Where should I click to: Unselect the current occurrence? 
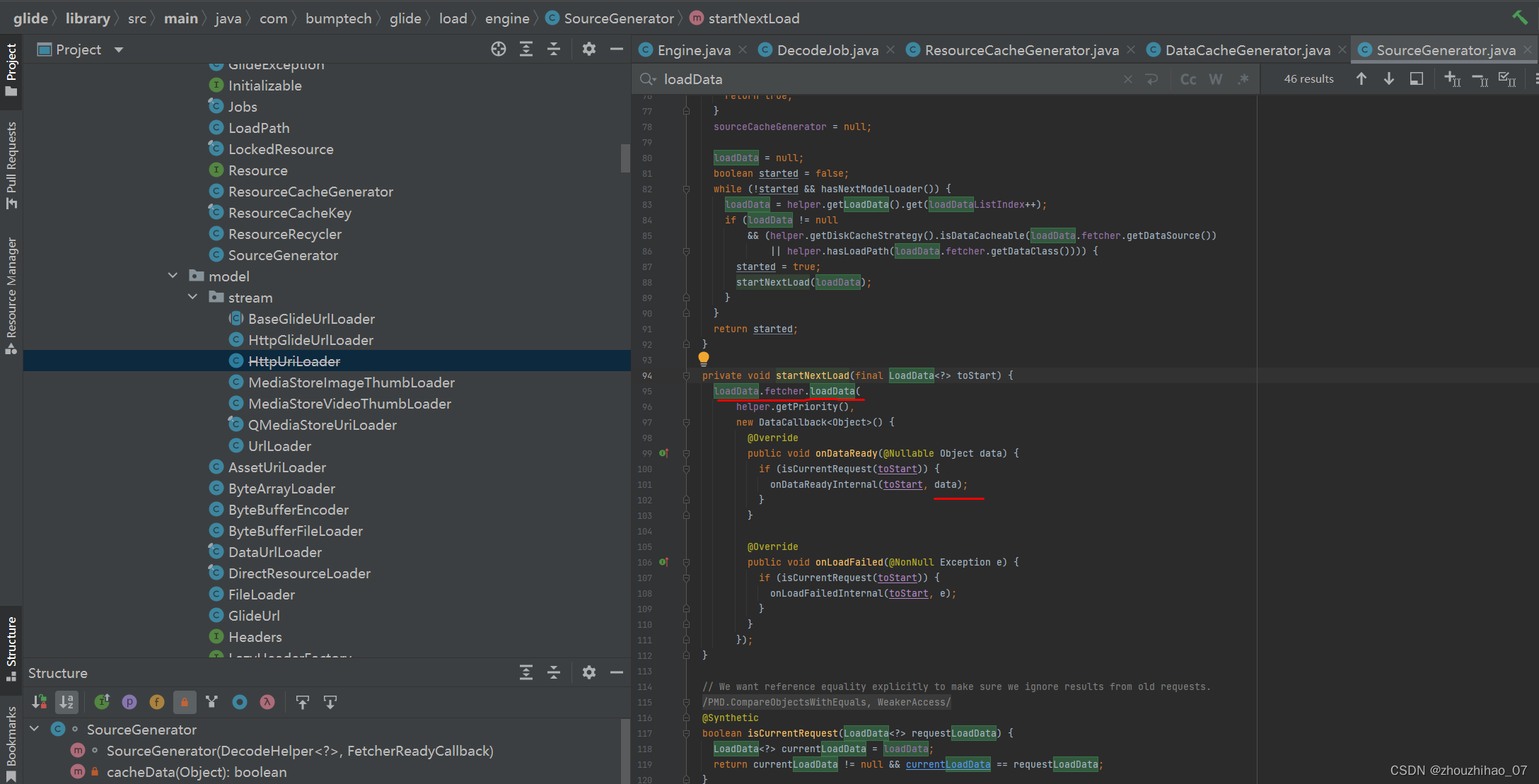pos(1480,78)
